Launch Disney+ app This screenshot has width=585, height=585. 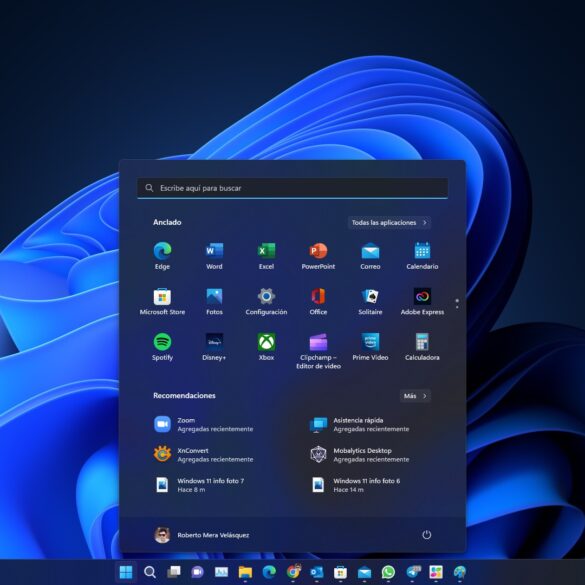coord(214,347)
